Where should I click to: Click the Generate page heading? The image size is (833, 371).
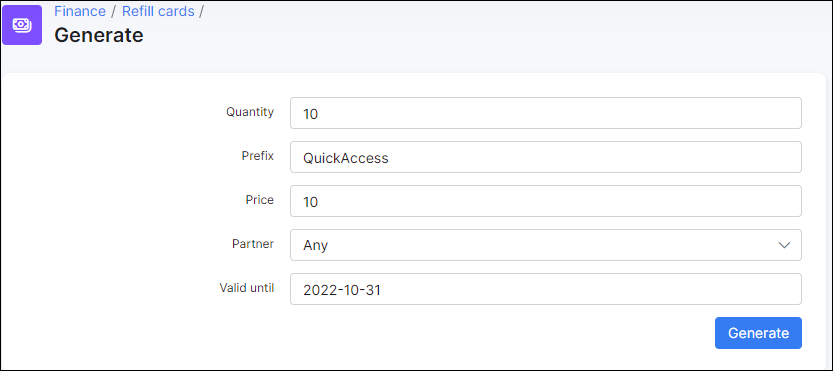tap(99, 35)
